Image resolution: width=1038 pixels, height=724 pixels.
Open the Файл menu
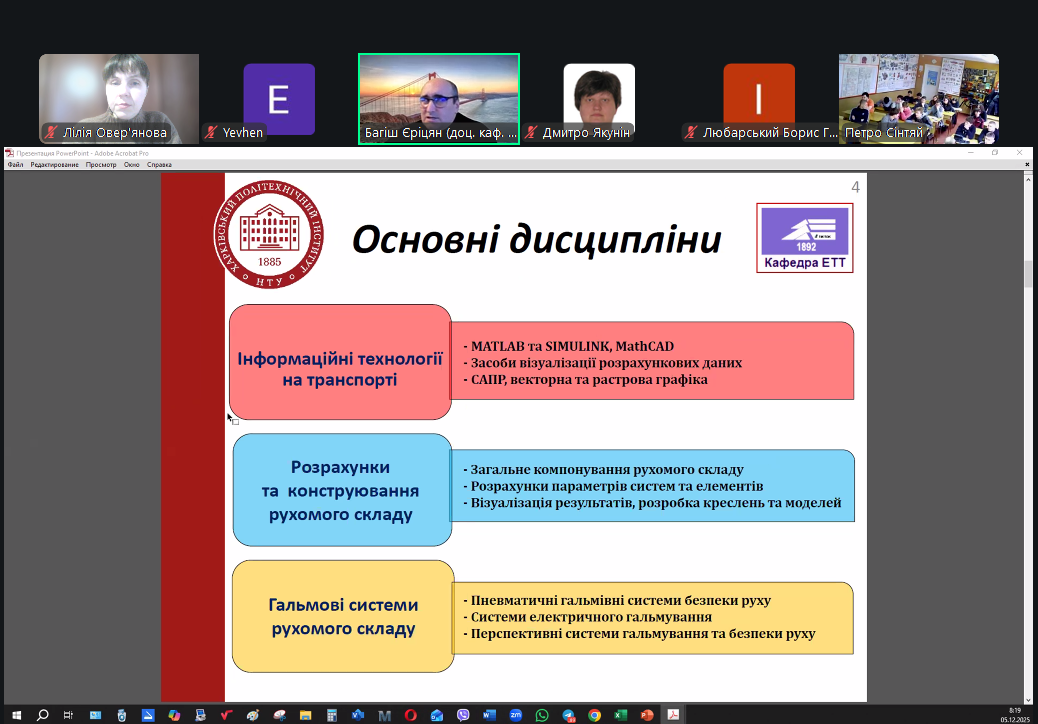pos(15,164)
